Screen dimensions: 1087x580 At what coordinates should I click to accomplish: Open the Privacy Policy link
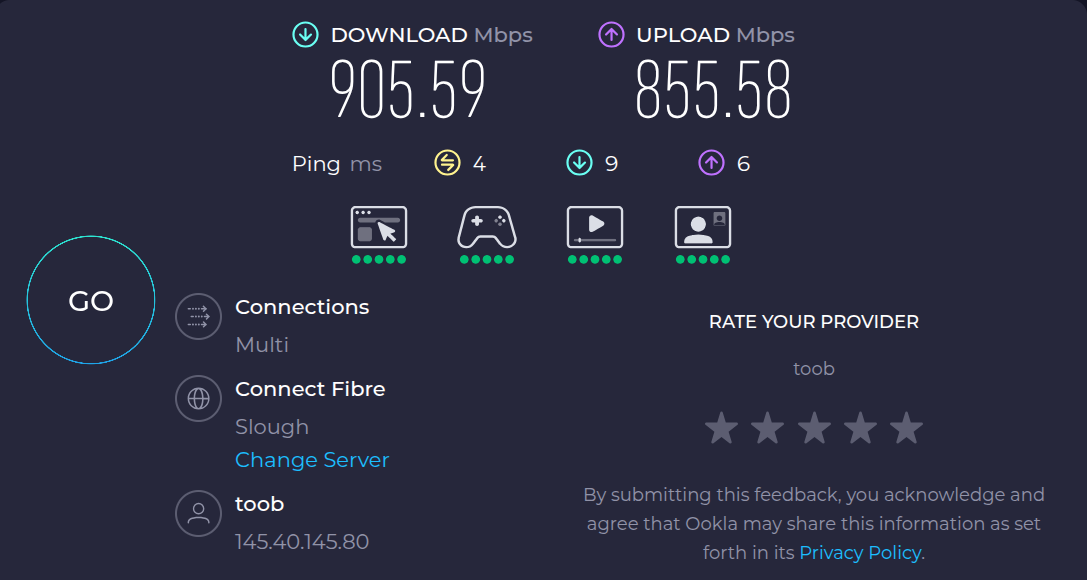pyautogui.click(x=860, y=552)
